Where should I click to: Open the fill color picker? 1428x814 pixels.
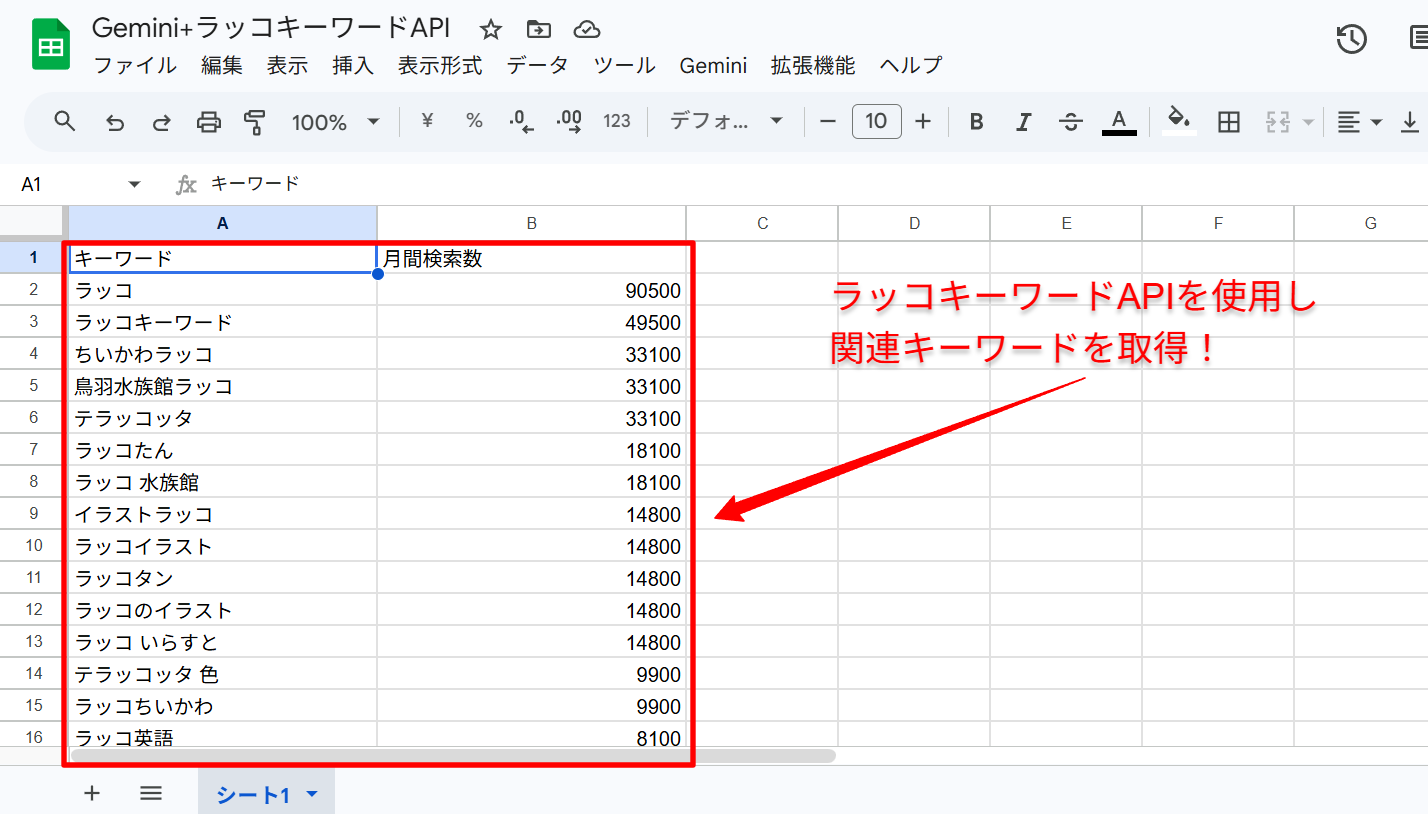coord(1180,121)
